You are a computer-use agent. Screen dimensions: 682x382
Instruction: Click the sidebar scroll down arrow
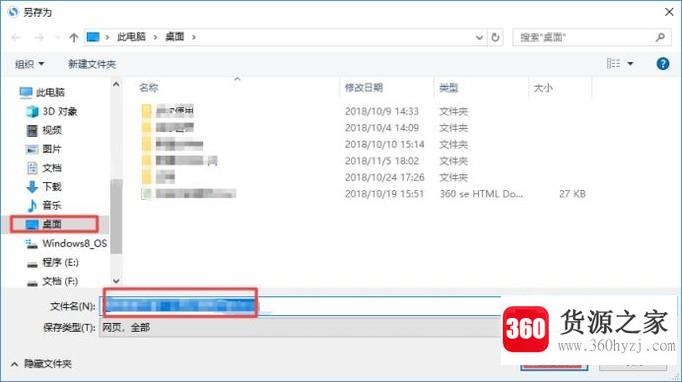116,281
